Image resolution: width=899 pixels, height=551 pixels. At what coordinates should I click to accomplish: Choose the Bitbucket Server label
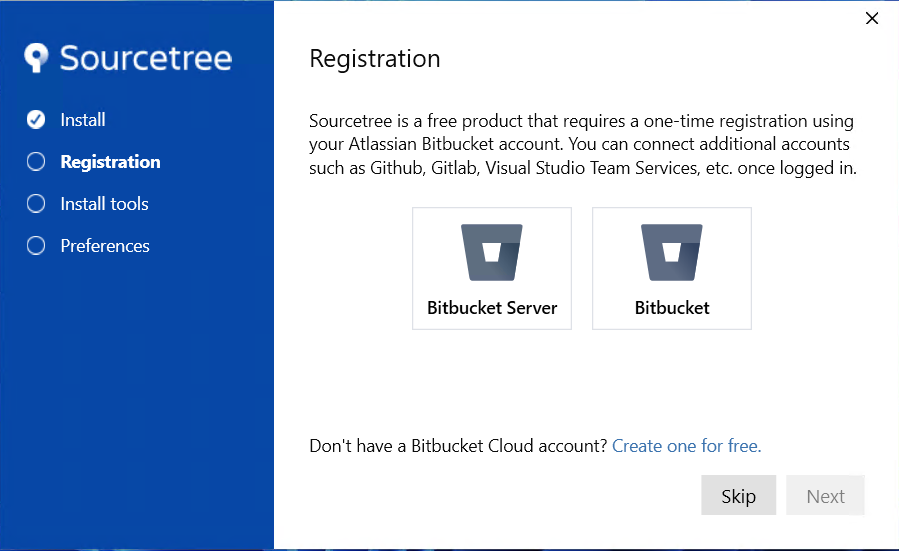[x=492, y=308]
